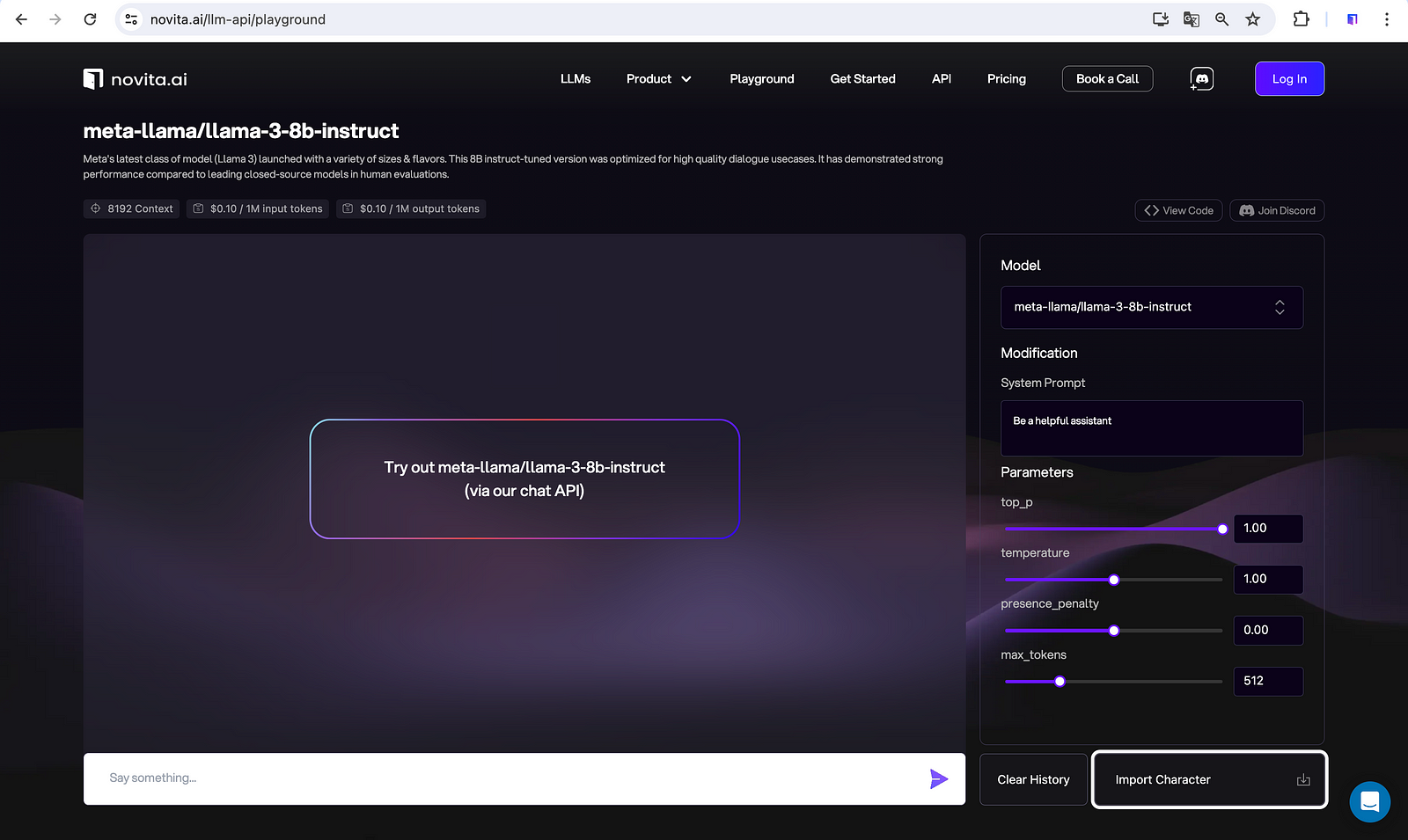This screenshot has width=1408, height=840.
Task: Click the max_tokens value field
Action: [x=1268, y=682]
